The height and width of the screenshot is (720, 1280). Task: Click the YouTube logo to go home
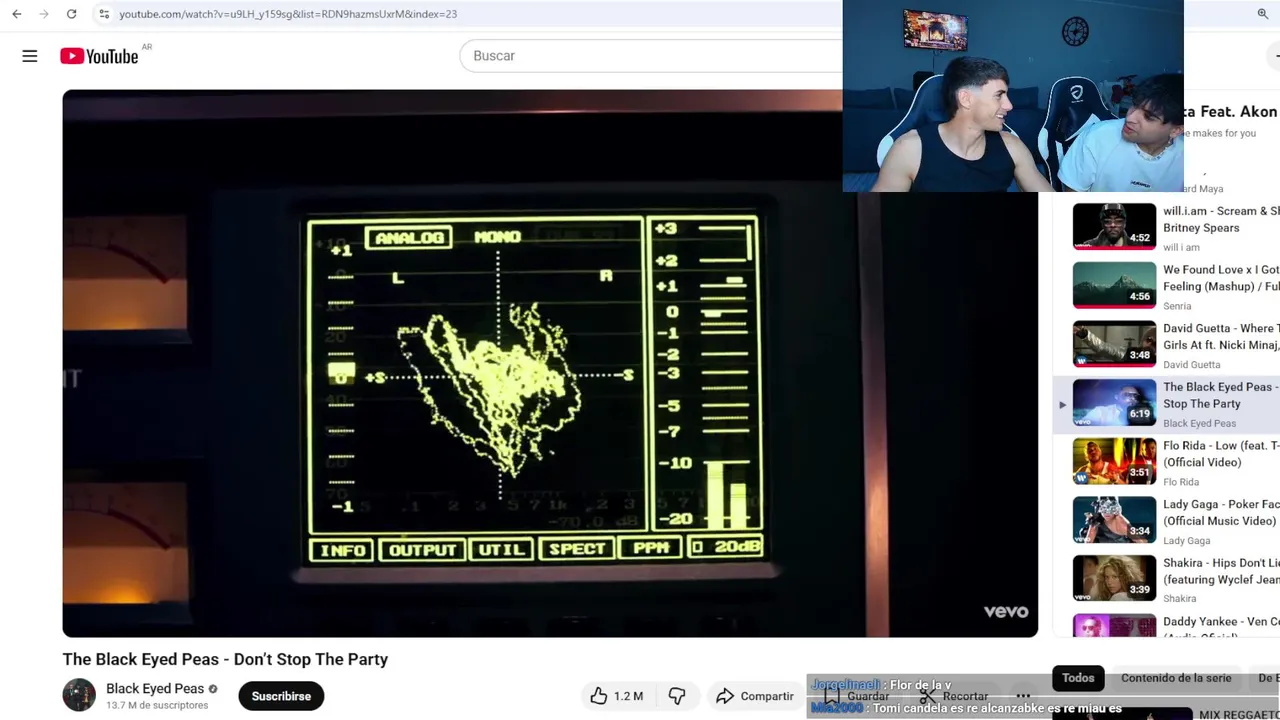[x=99, y=56]
